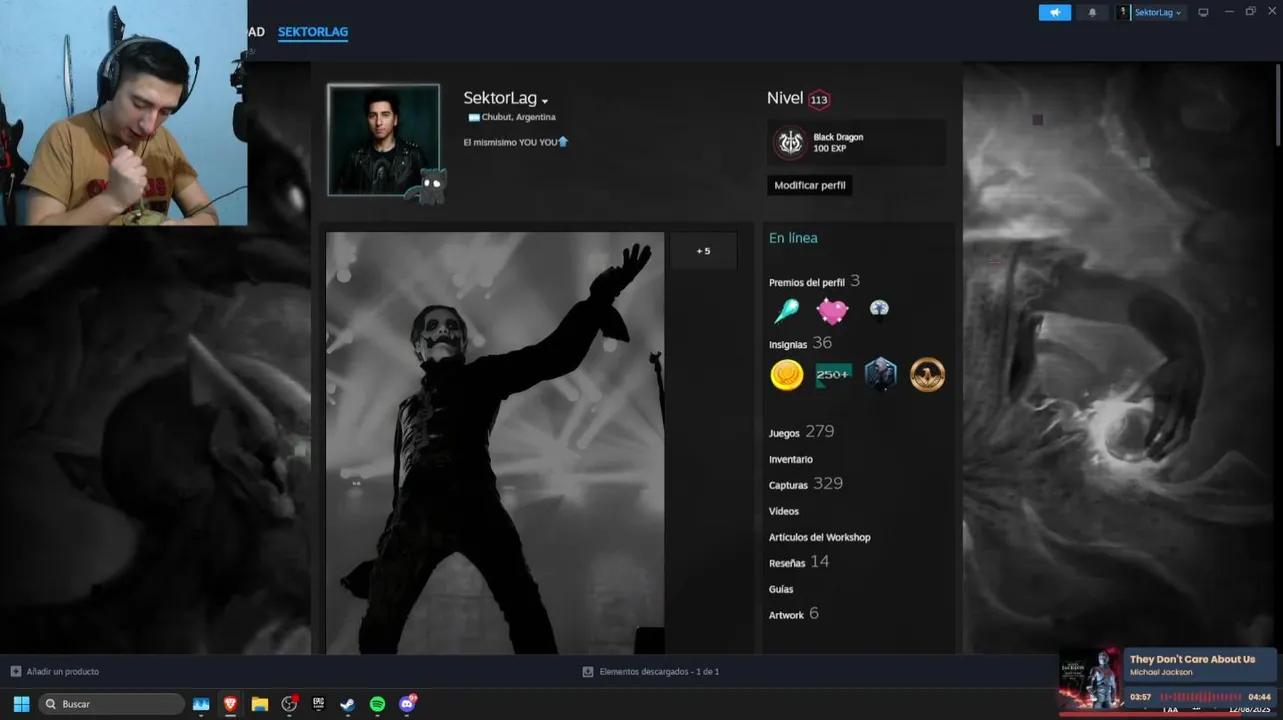
Task: Click the bronze circular badge
Action: [x=927, y=375]
